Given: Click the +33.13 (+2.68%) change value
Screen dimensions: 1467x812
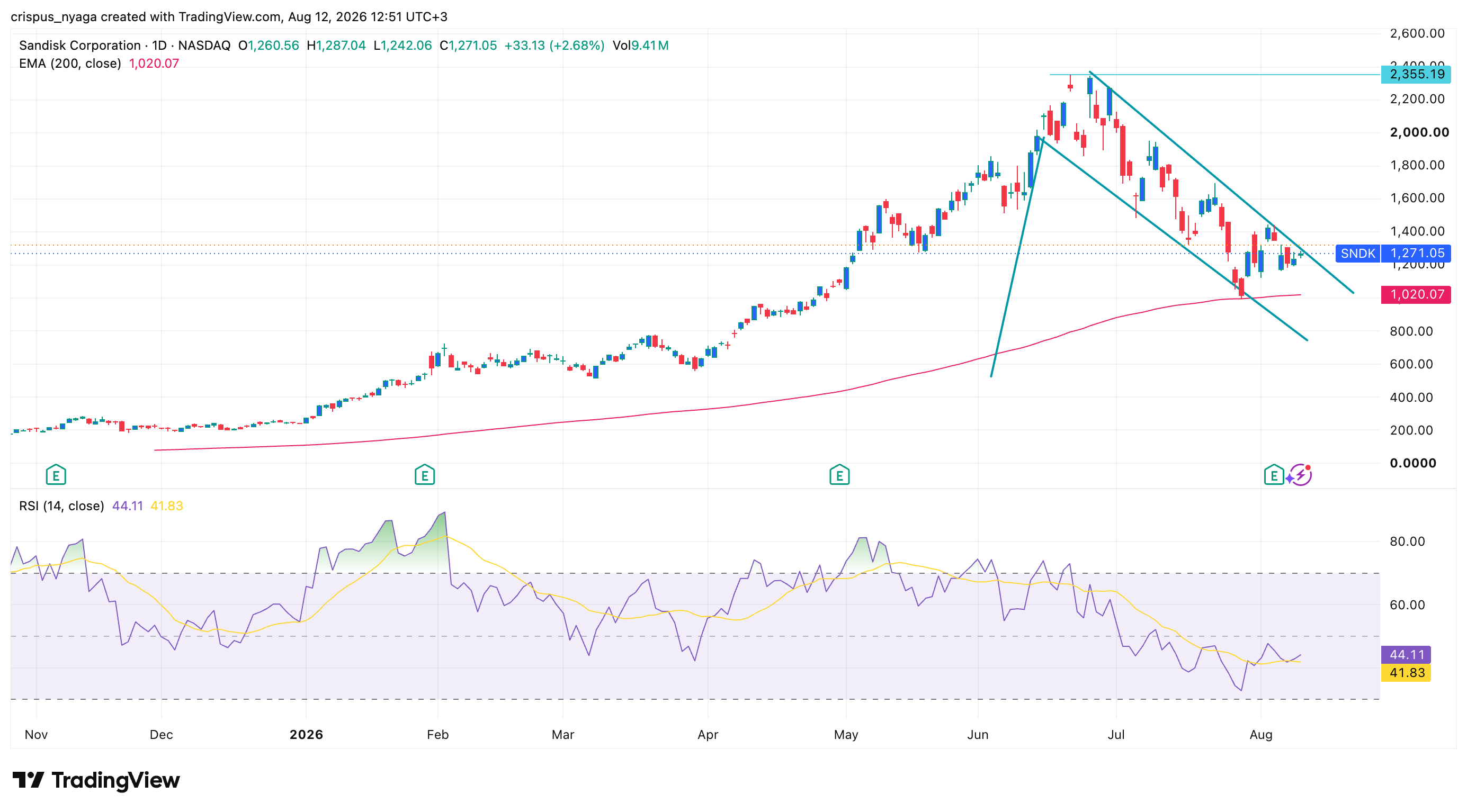Looking at the screenshot, I should pos(554,46).
